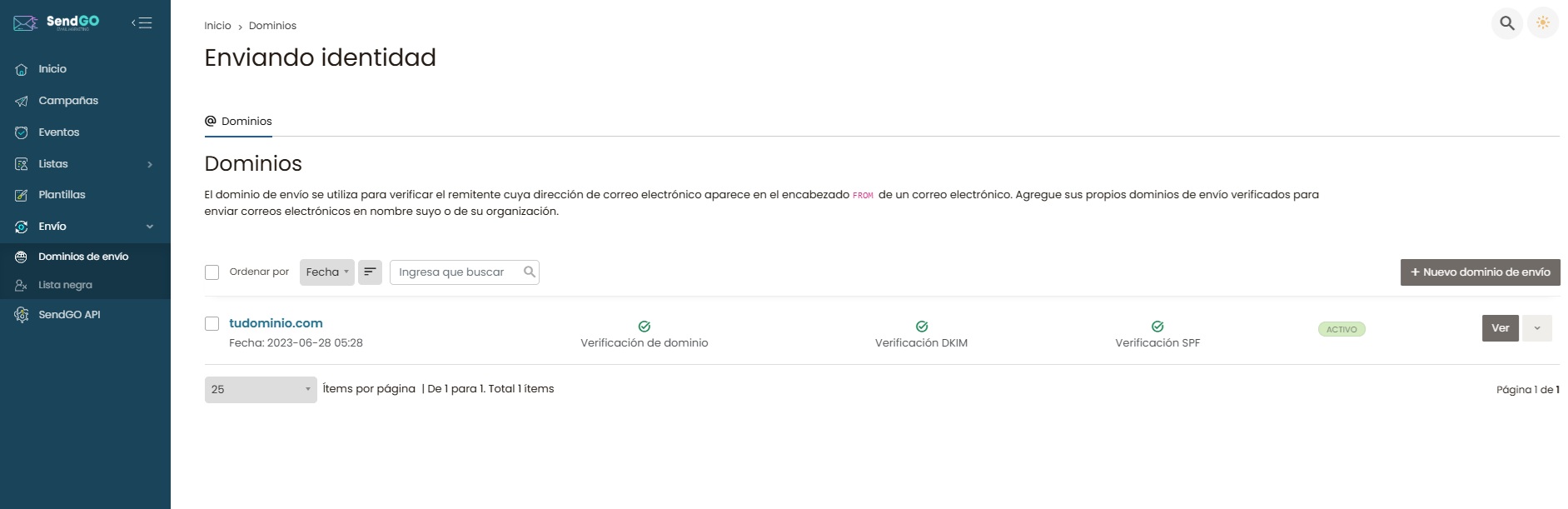
Task: Click the DKIM verification check icon
Action: (922, 327)
